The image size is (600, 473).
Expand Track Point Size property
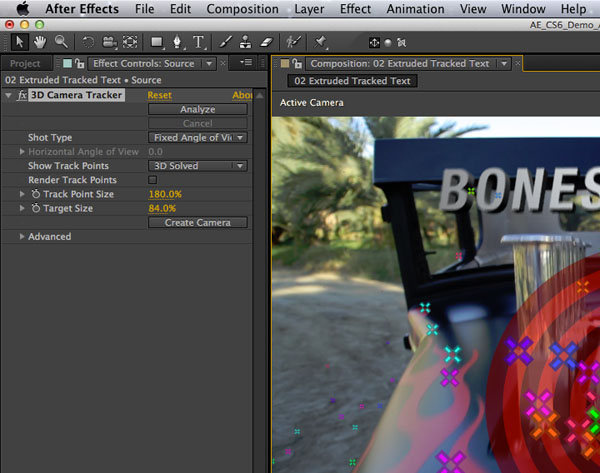click(22, 194)
